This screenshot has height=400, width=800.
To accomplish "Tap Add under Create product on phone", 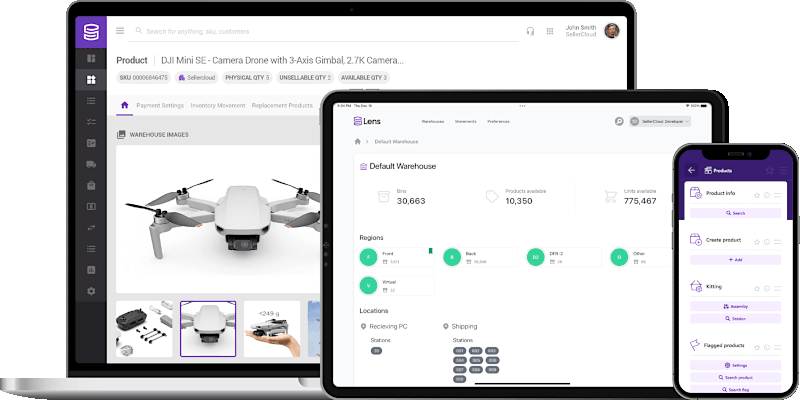I will tap(735, 260).
